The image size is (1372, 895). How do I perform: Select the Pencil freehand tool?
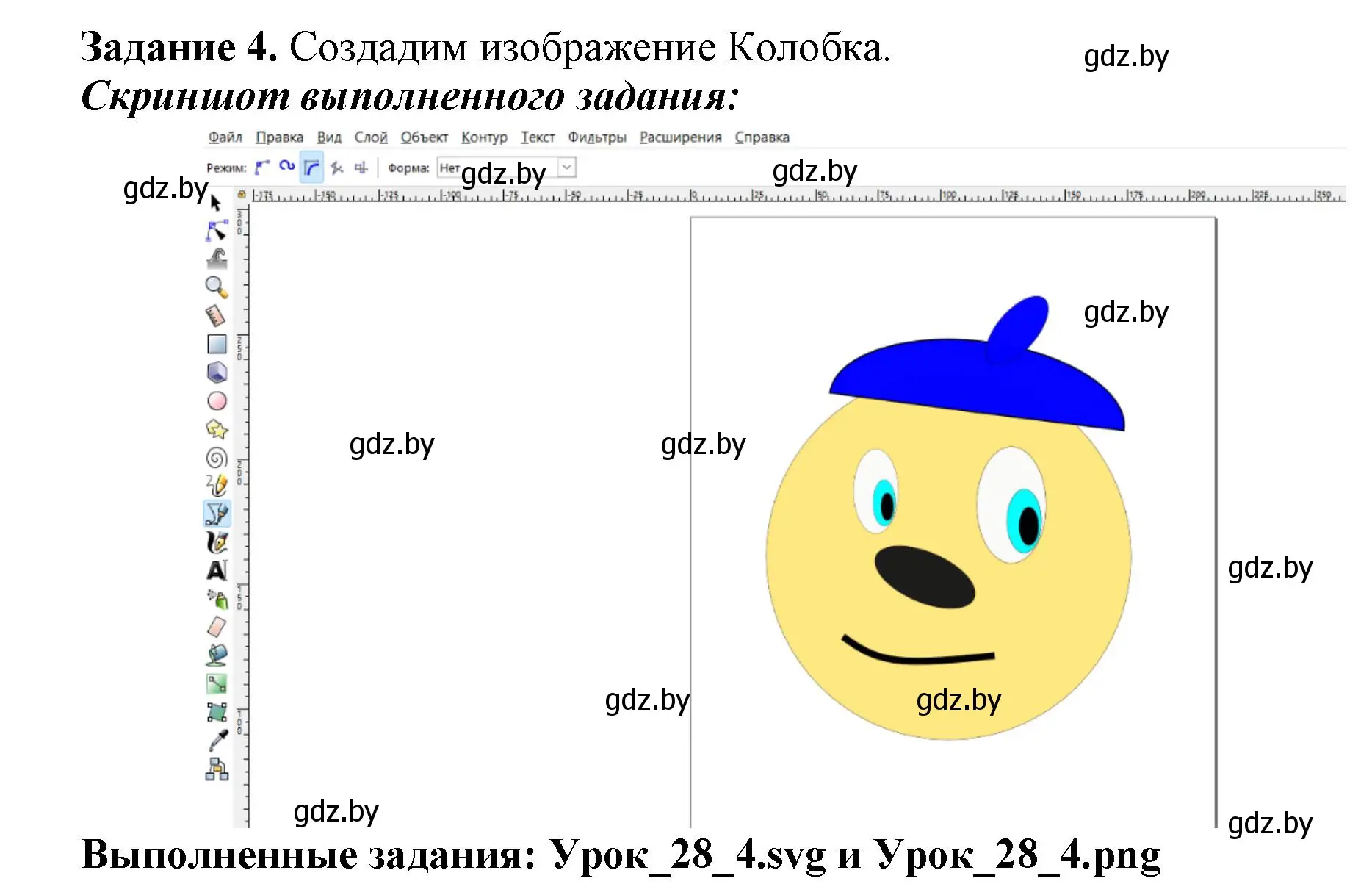217,485
